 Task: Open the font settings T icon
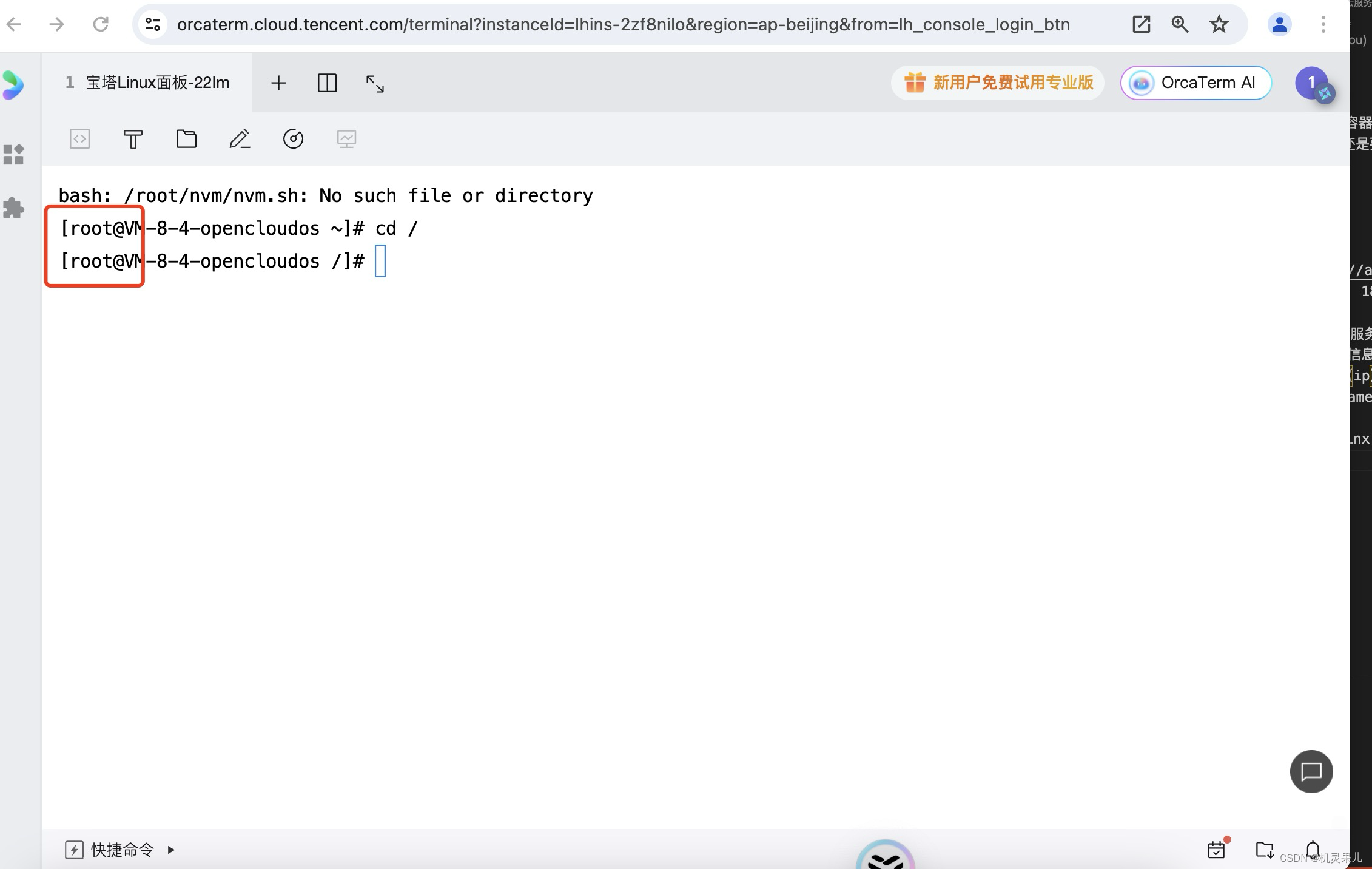coord(133,140)
